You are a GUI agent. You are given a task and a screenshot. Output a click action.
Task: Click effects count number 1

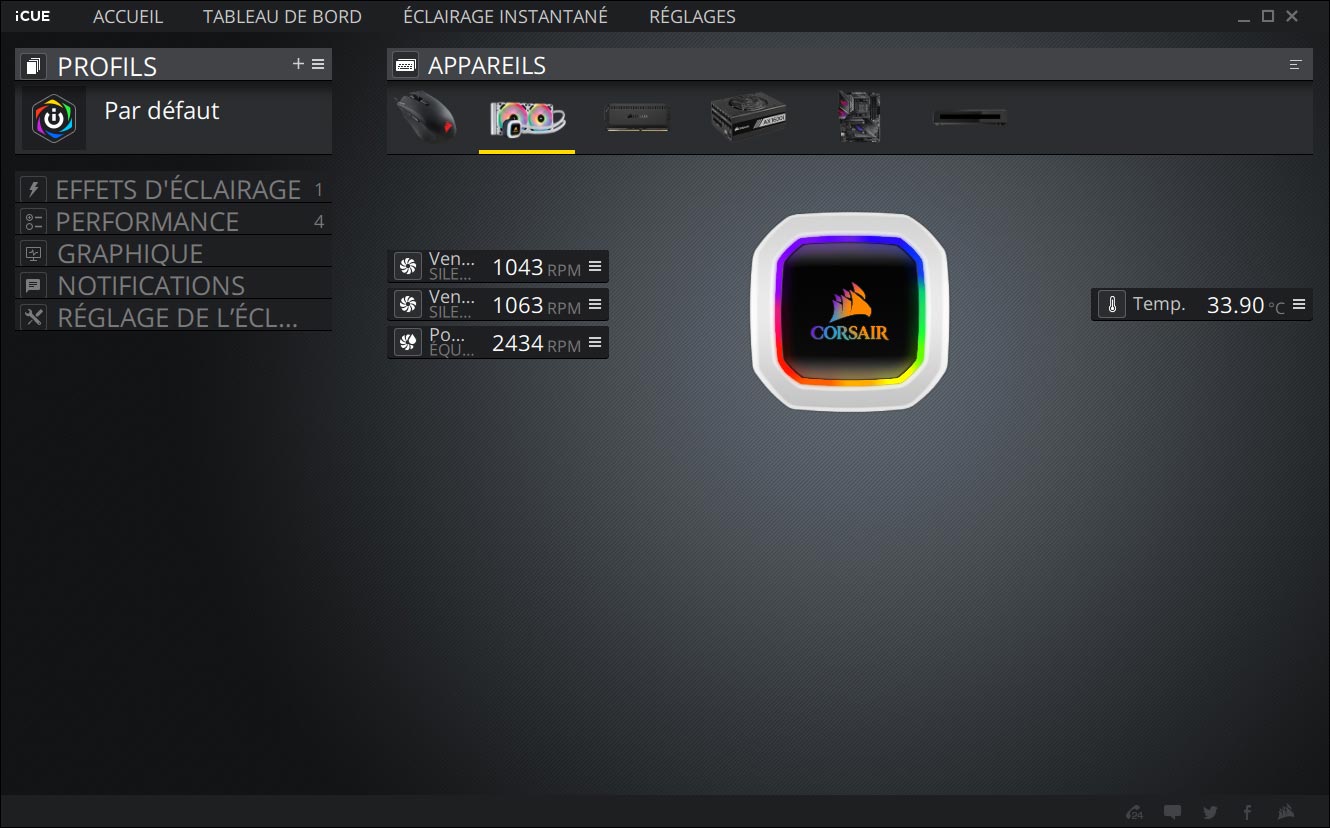(318, 189)
